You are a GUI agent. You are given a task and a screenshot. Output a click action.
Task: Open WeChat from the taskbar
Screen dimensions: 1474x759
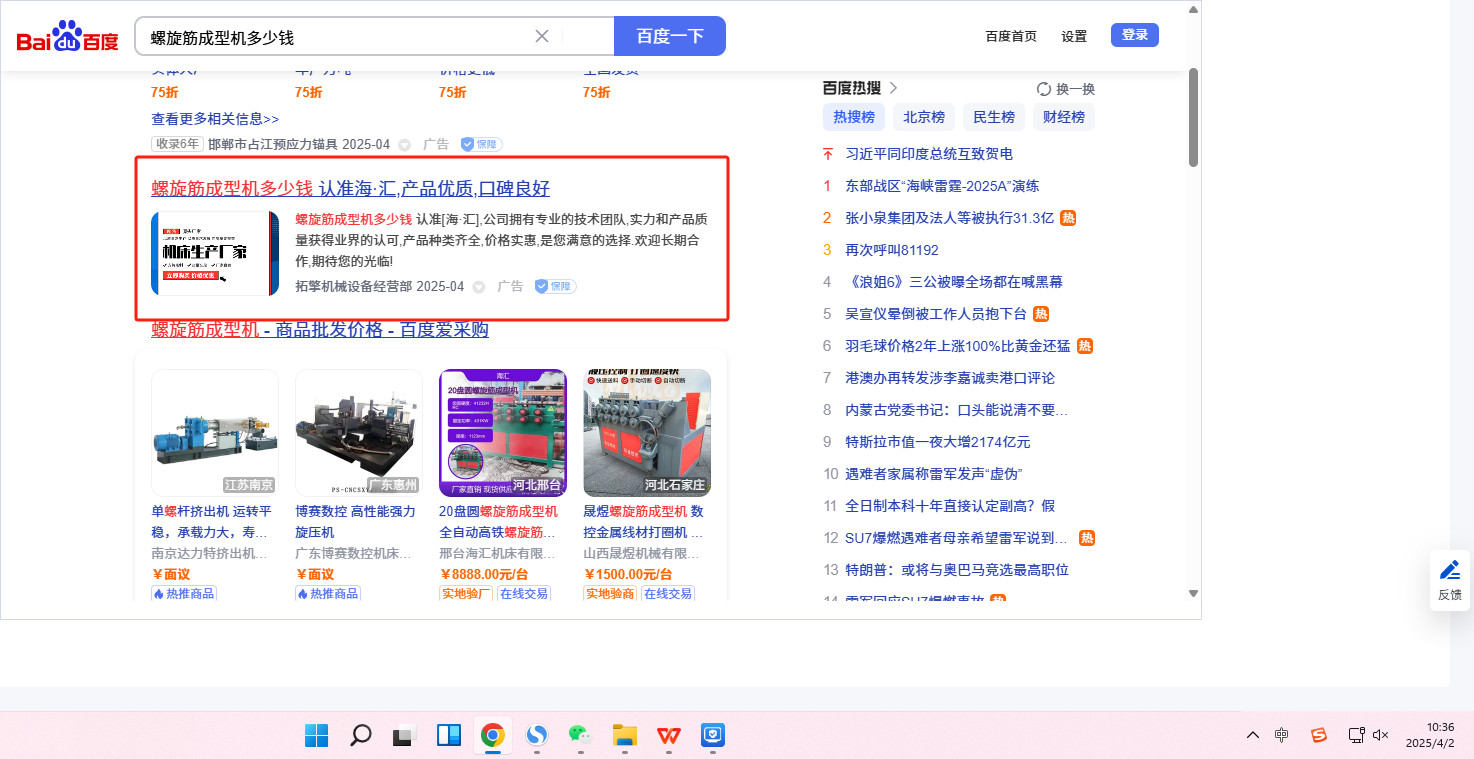click(580, 736)
